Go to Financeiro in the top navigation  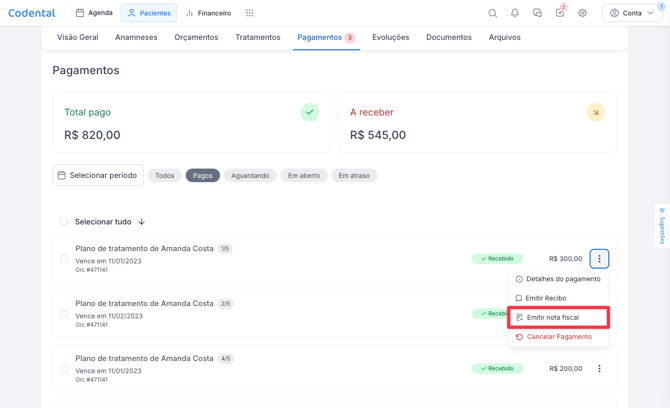click(x=209, y=13)
